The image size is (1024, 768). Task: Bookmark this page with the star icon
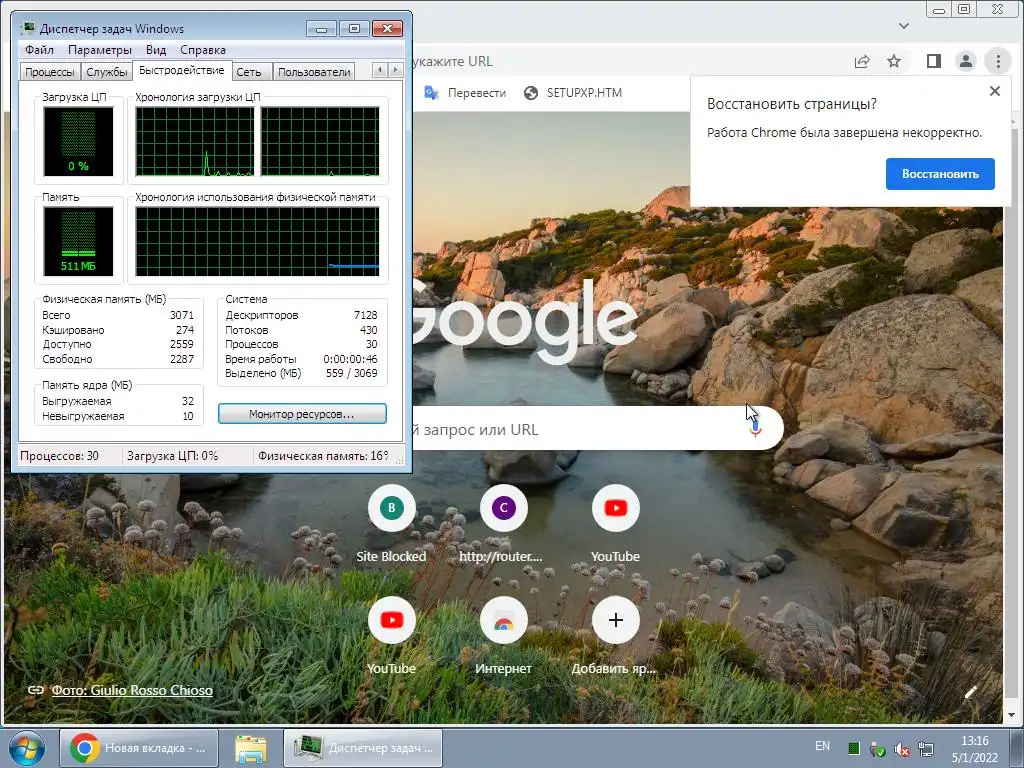click(893, 61)
